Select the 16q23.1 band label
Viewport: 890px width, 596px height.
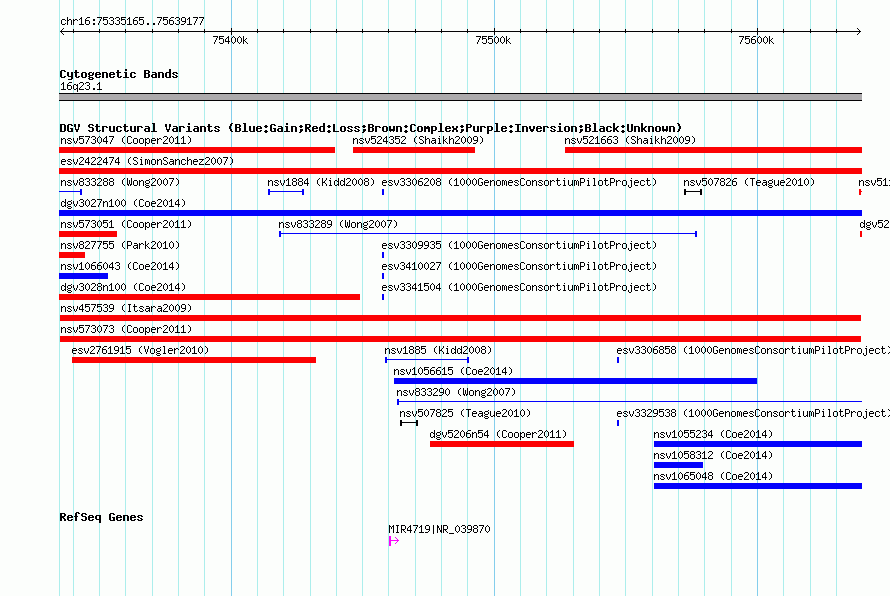(x=81, y=86)
